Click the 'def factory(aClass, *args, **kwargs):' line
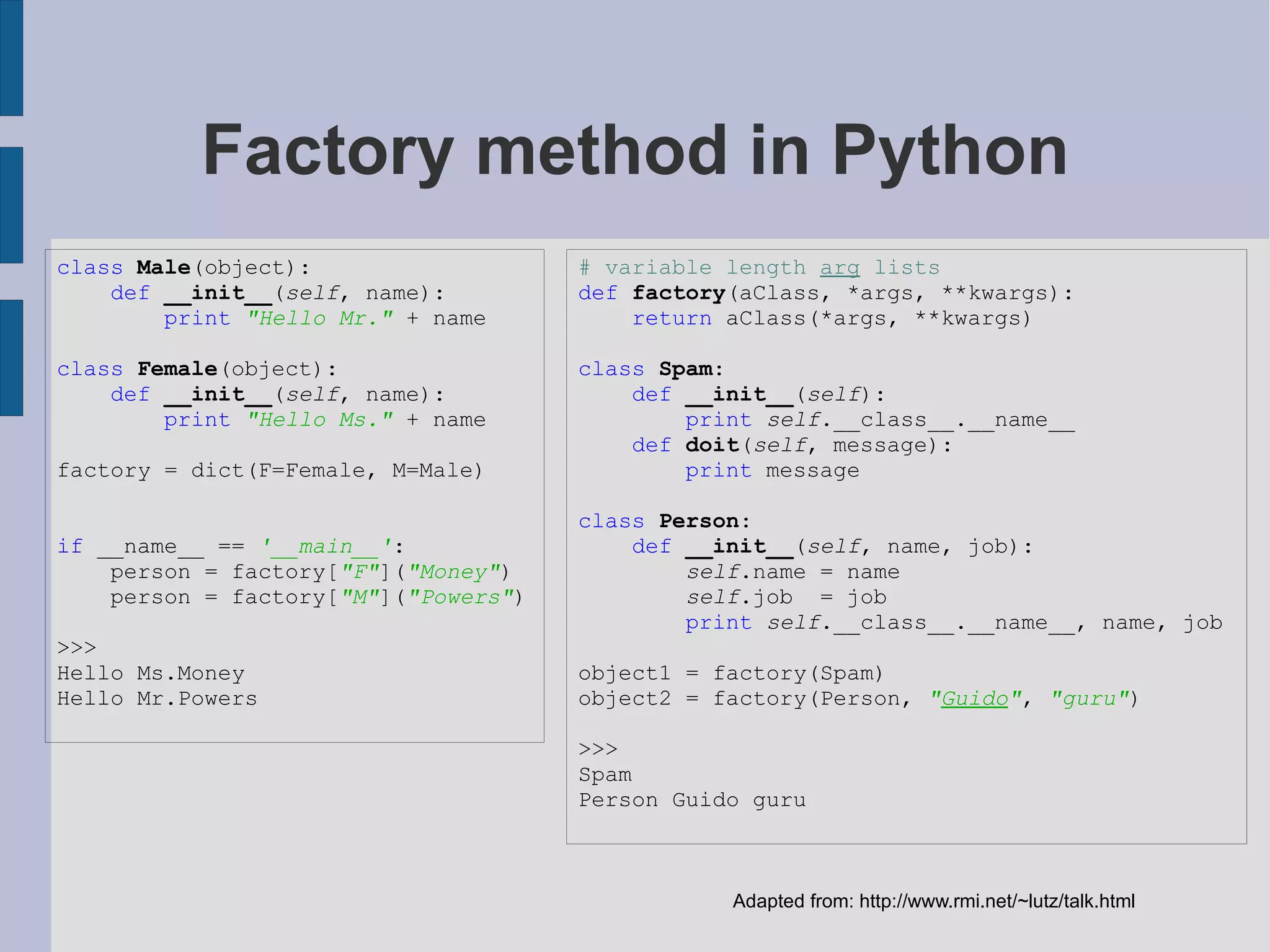This screenshot has width=1270, height=952. pos(825,293)
